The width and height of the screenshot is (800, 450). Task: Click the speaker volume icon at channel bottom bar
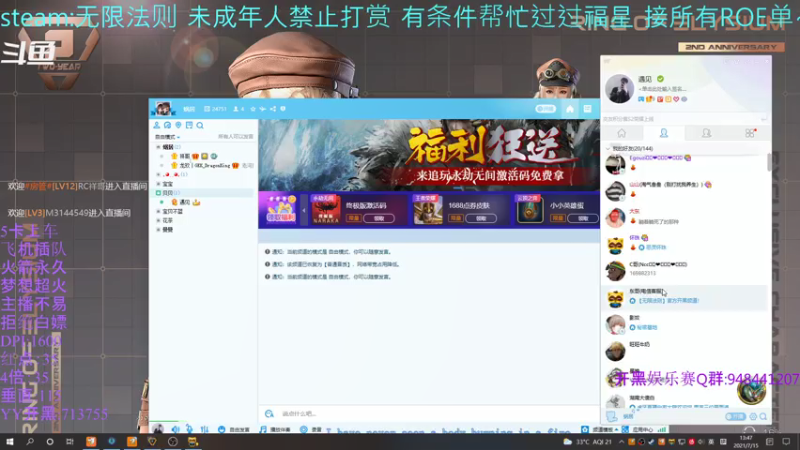[x=176, y=429]
